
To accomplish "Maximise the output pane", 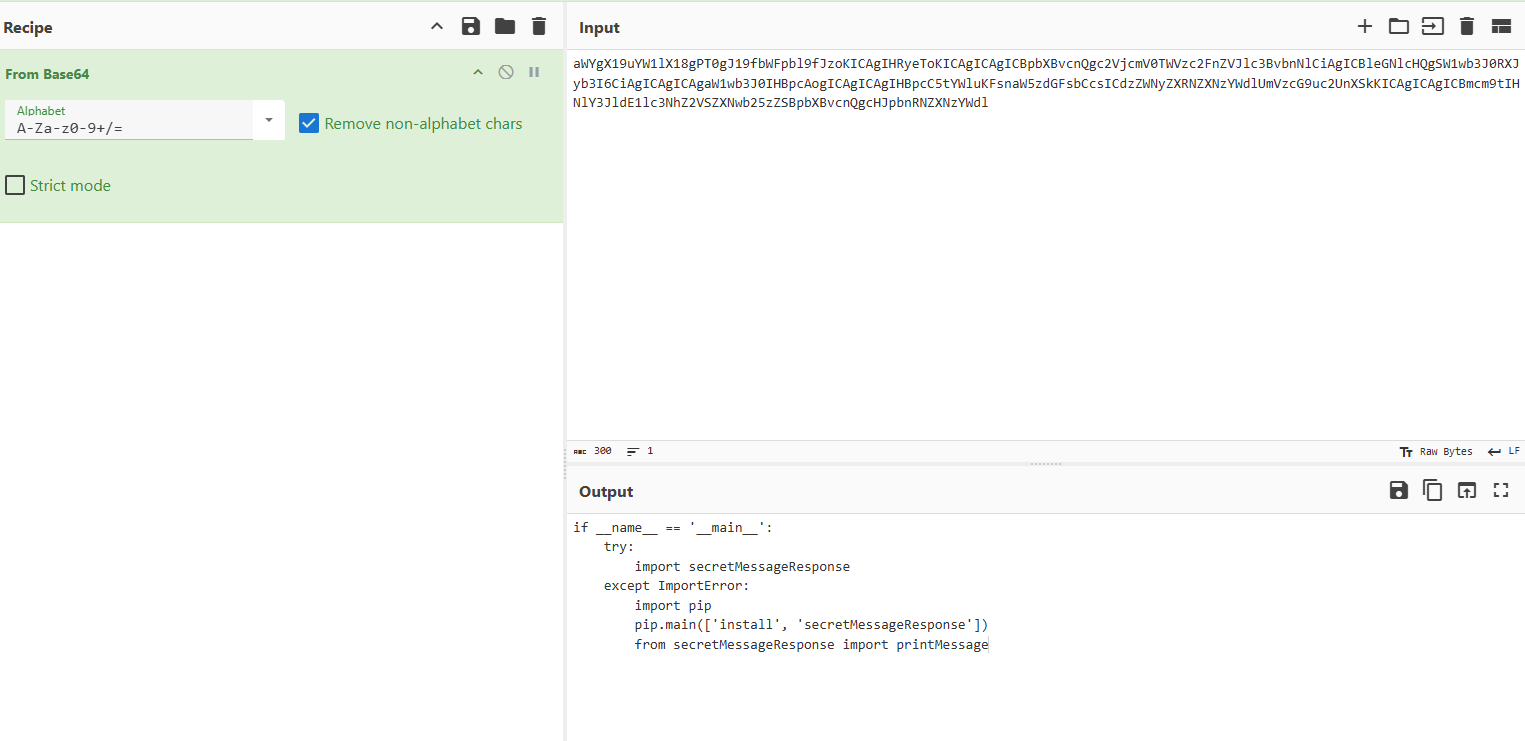I will 1501,490.
